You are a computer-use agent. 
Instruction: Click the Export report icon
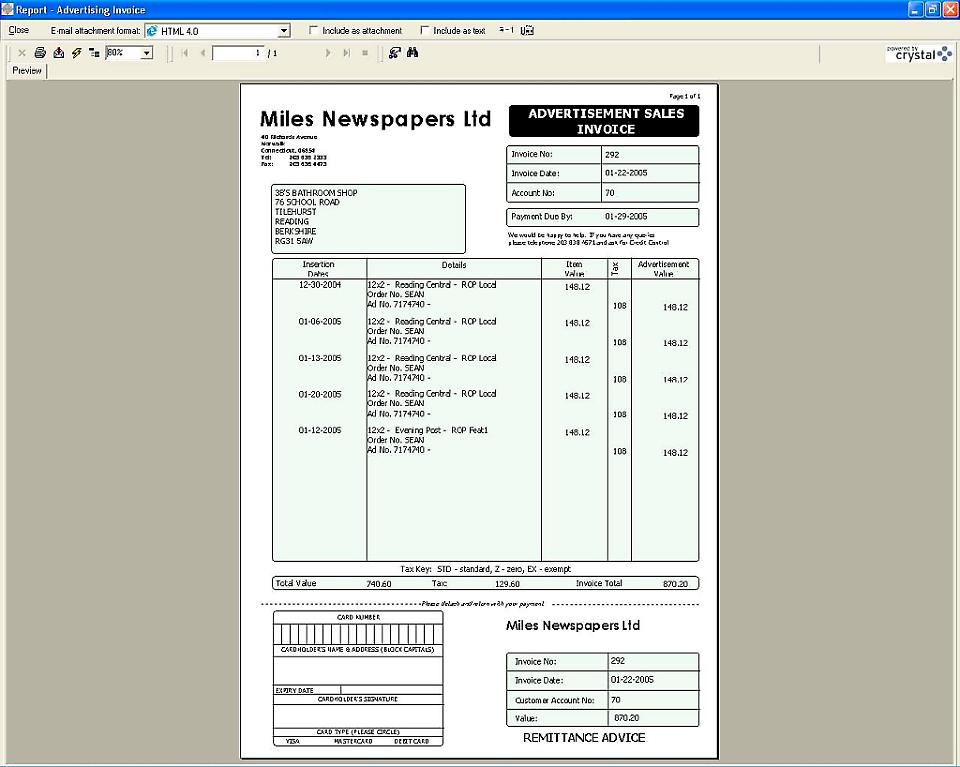pyautogui.click(x=59, y=53)
